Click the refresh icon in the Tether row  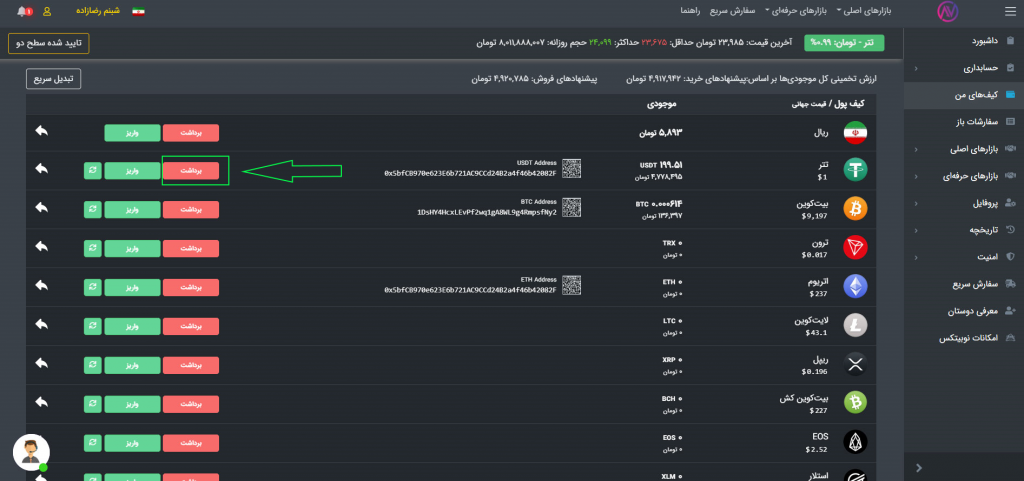click(92, 170)
